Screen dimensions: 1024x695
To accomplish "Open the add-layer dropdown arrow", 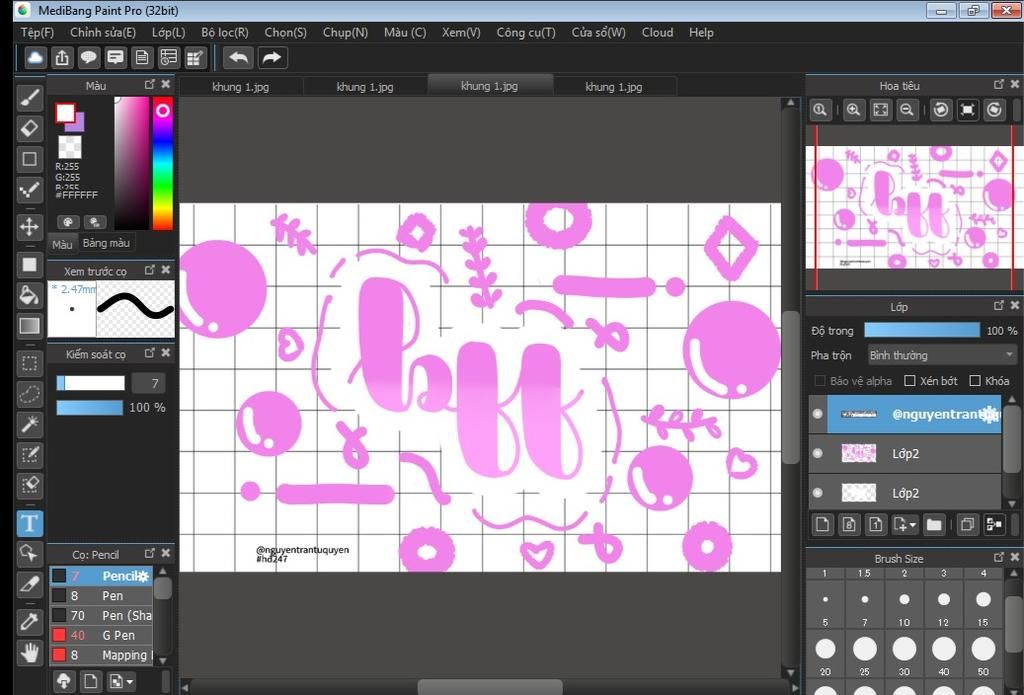I will click(x=913, y=525).
